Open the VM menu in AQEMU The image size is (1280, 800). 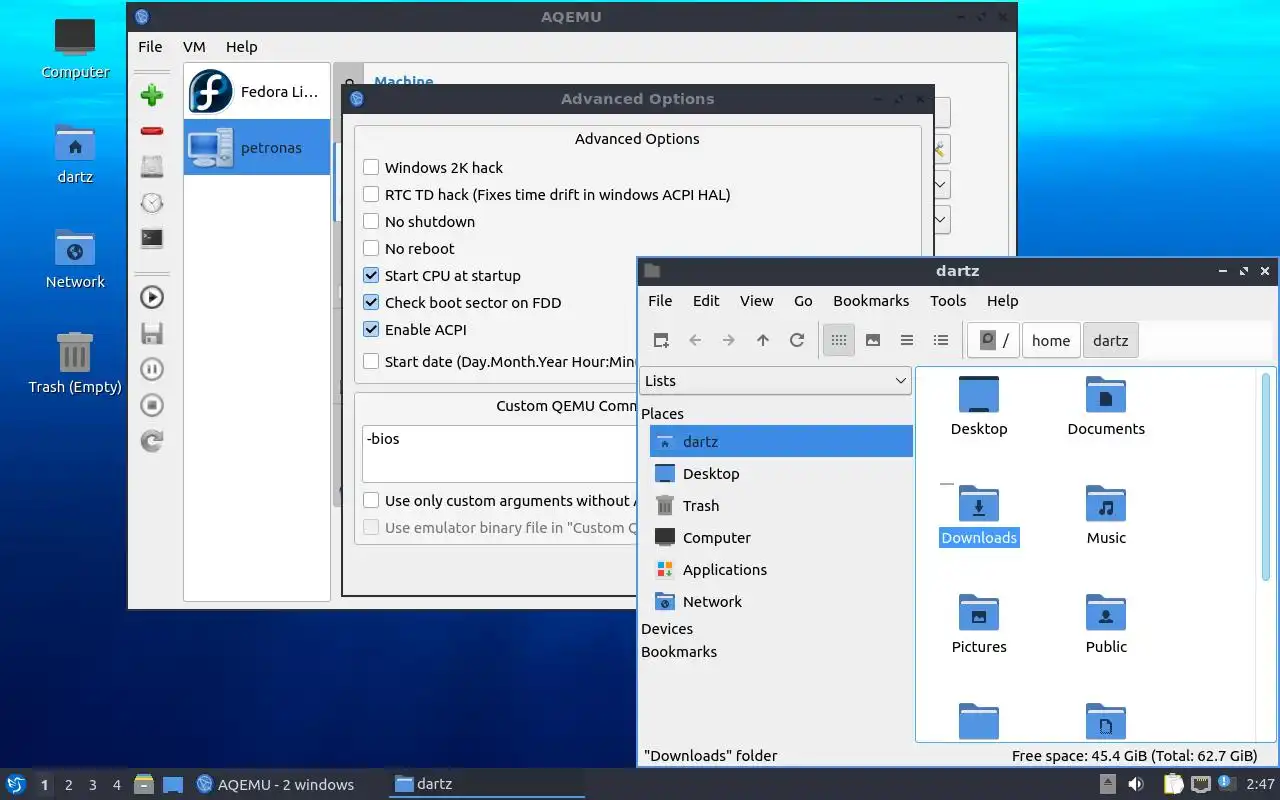(194, 46)
